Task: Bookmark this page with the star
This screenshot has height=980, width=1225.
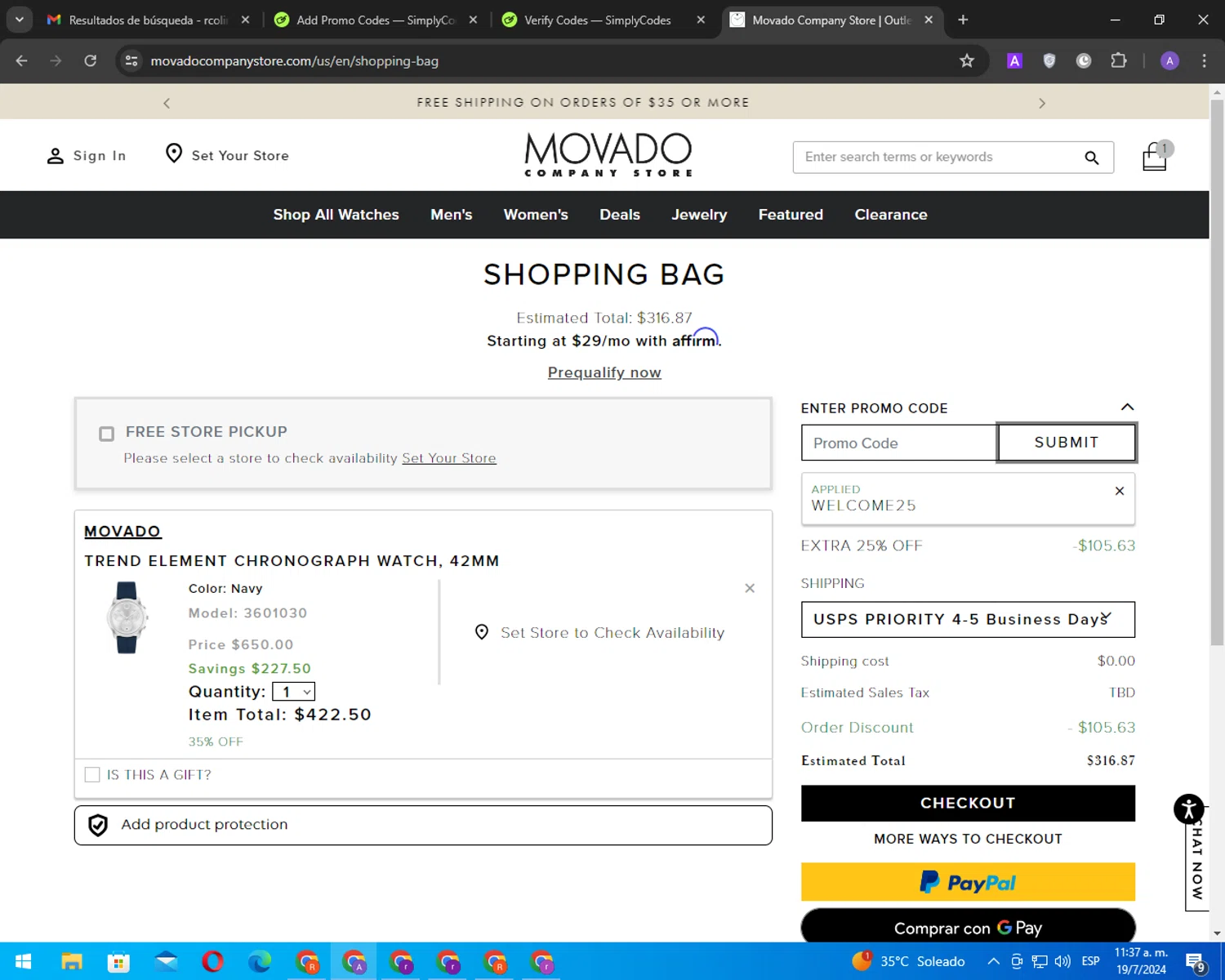Action: click(x=967, y=60)
